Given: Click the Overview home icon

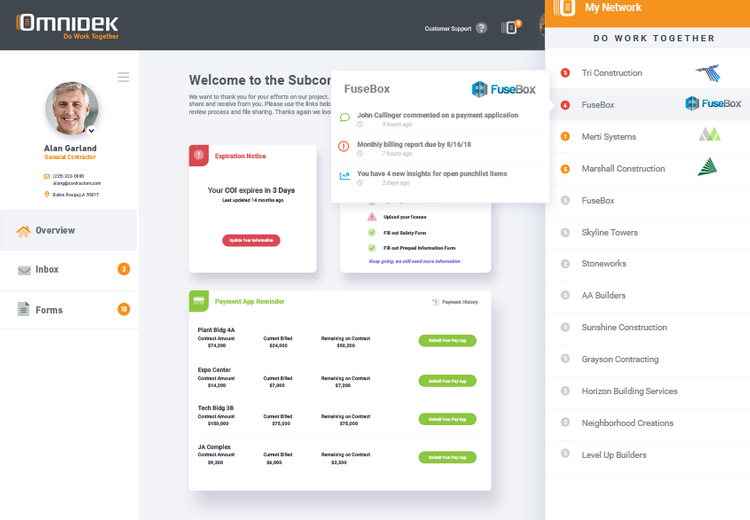Looking at the screenshot, I should [23, 231].
